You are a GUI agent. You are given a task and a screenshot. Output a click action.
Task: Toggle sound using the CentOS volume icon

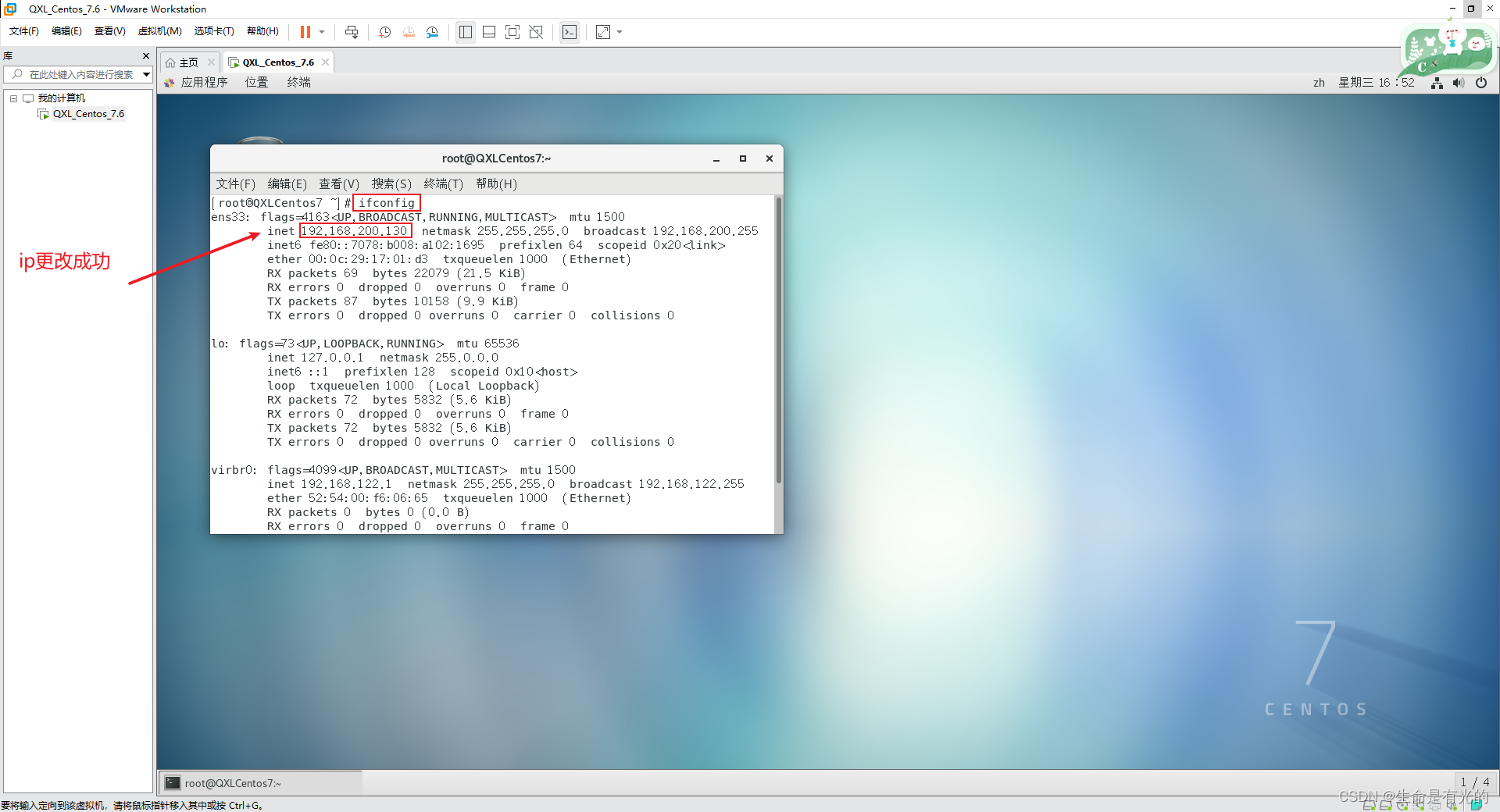coord(1458,83)
